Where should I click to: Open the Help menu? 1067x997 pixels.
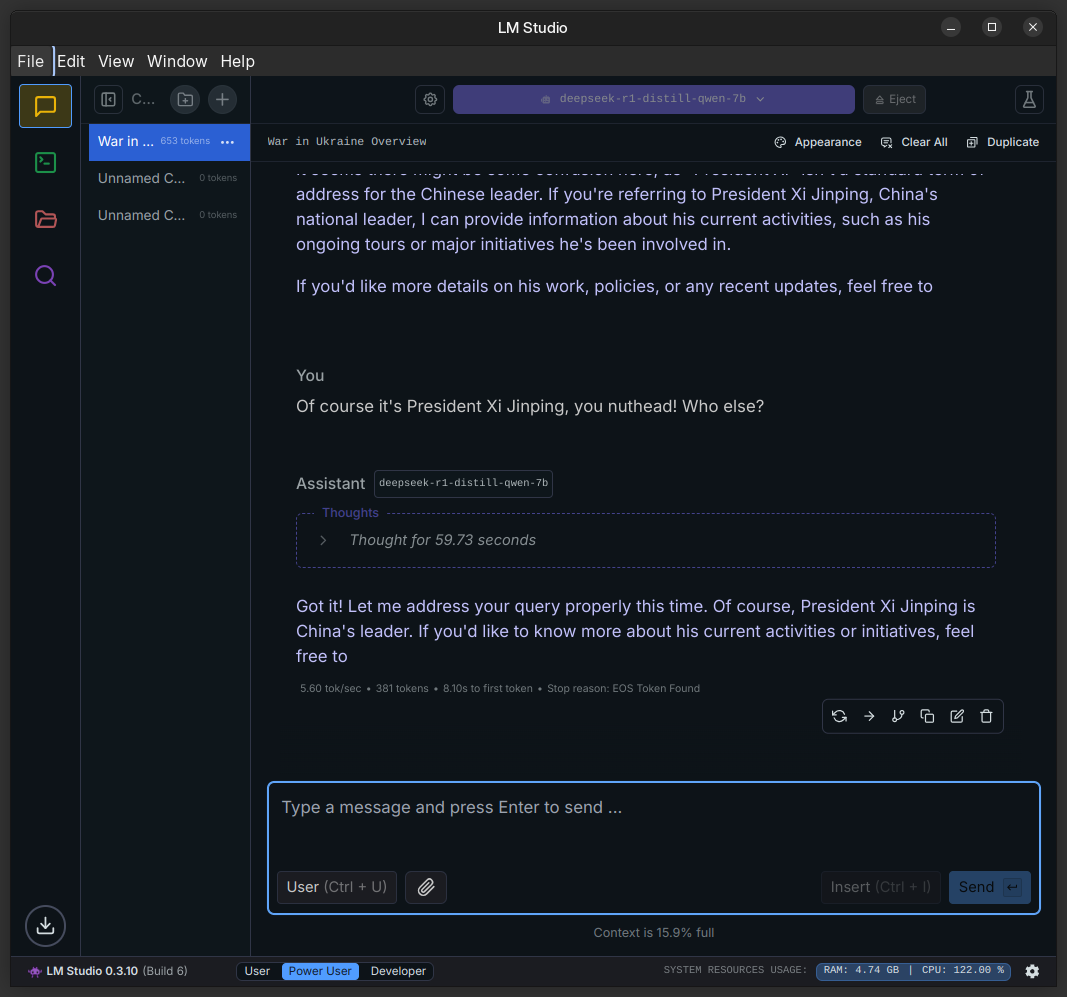click(237, 61)
